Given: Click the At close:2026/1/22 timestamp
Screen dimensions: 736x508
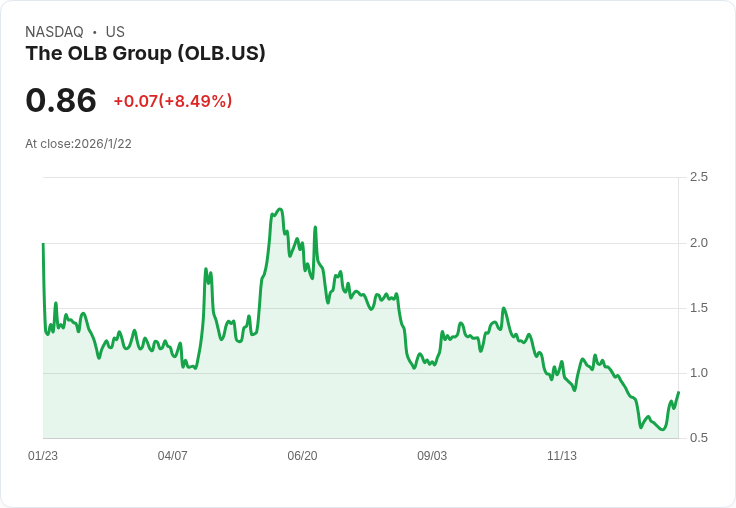Looking at the screenshot, I should coord(78,144).
